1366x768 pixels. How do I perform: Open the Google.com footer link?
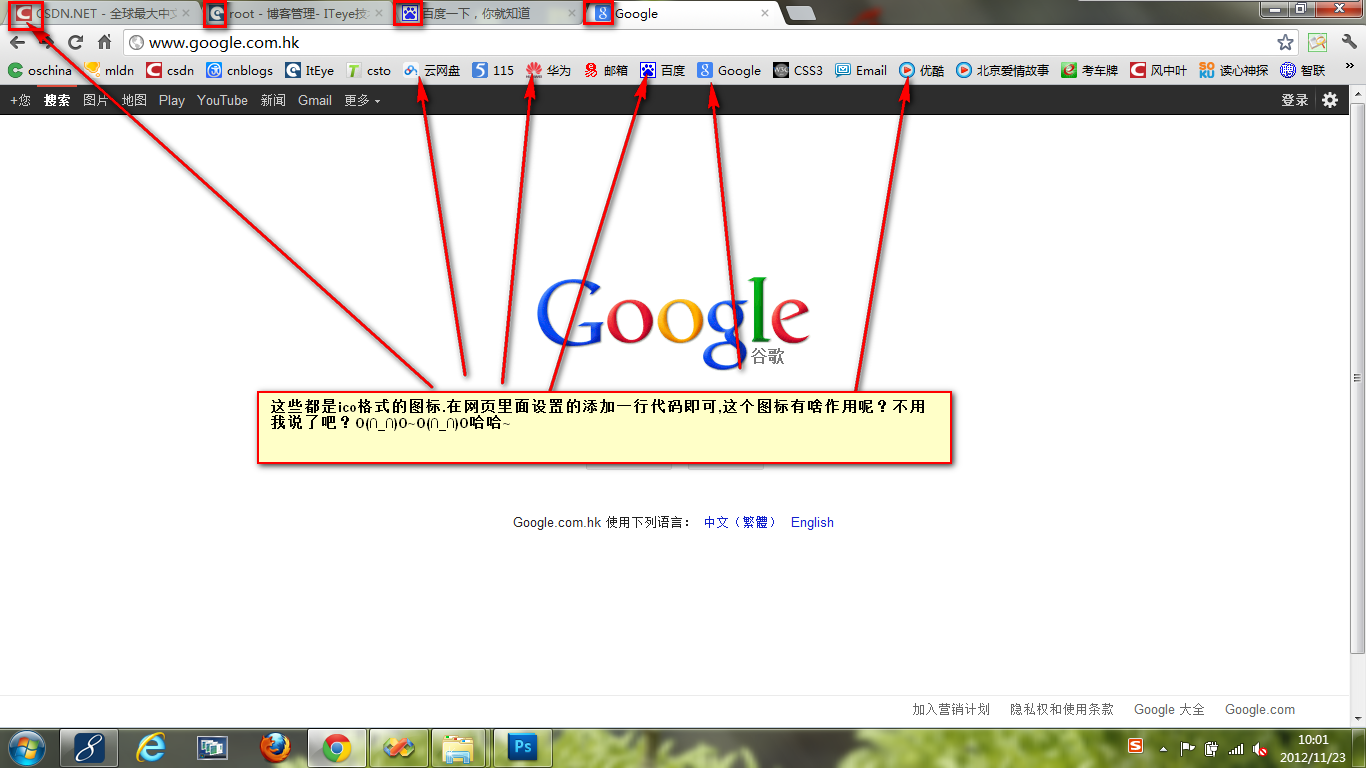[1260, 709]
